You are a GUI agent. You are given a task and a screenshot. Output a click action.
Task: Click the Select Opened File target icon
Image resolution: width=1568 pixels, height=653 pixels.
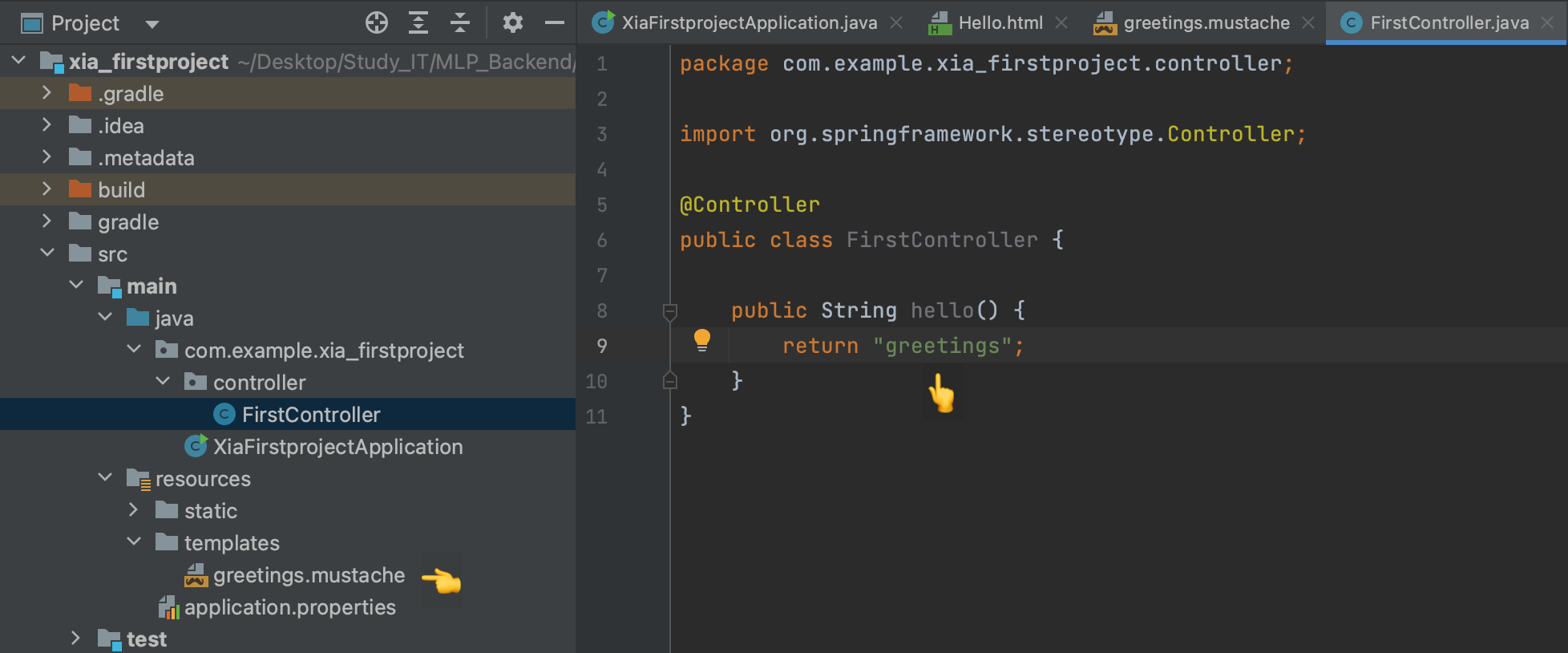point(377,22)
